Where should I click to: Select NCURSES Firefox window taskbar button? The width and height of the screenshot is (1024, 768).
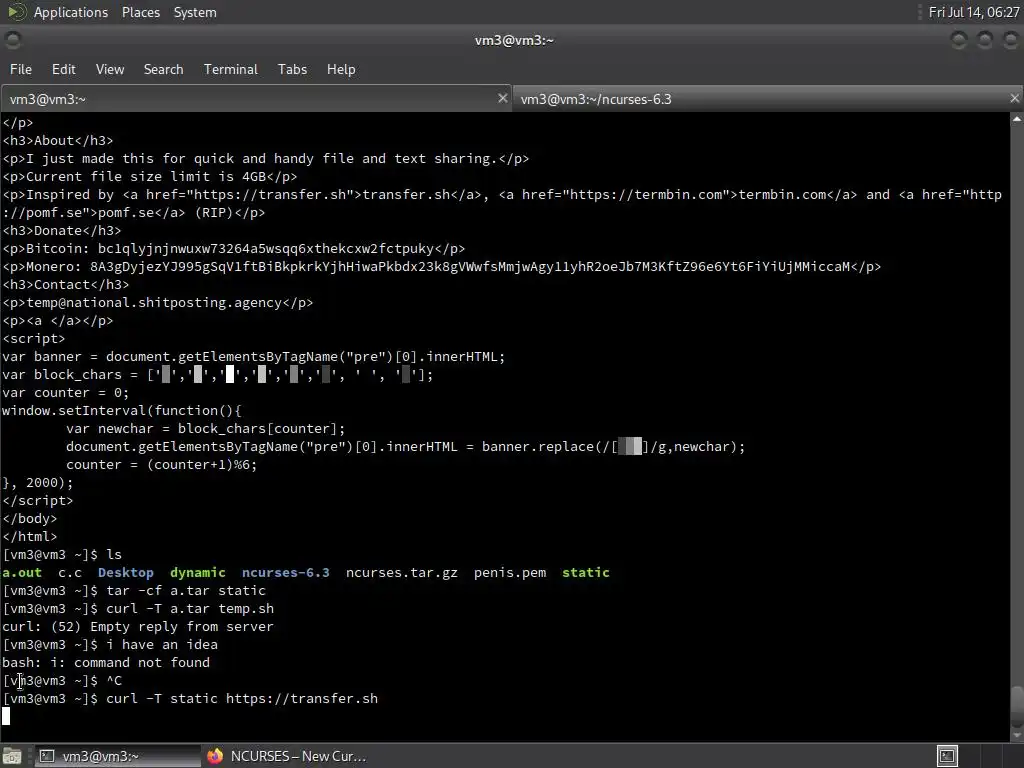(286, 756)
